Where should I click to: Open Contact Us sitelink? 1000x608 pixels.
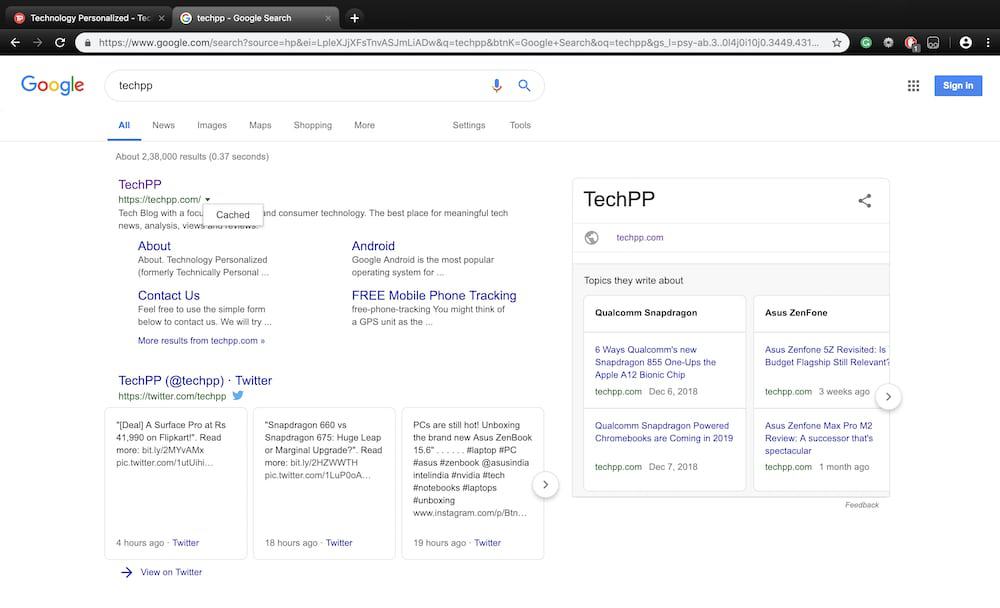tap(168, 295)
